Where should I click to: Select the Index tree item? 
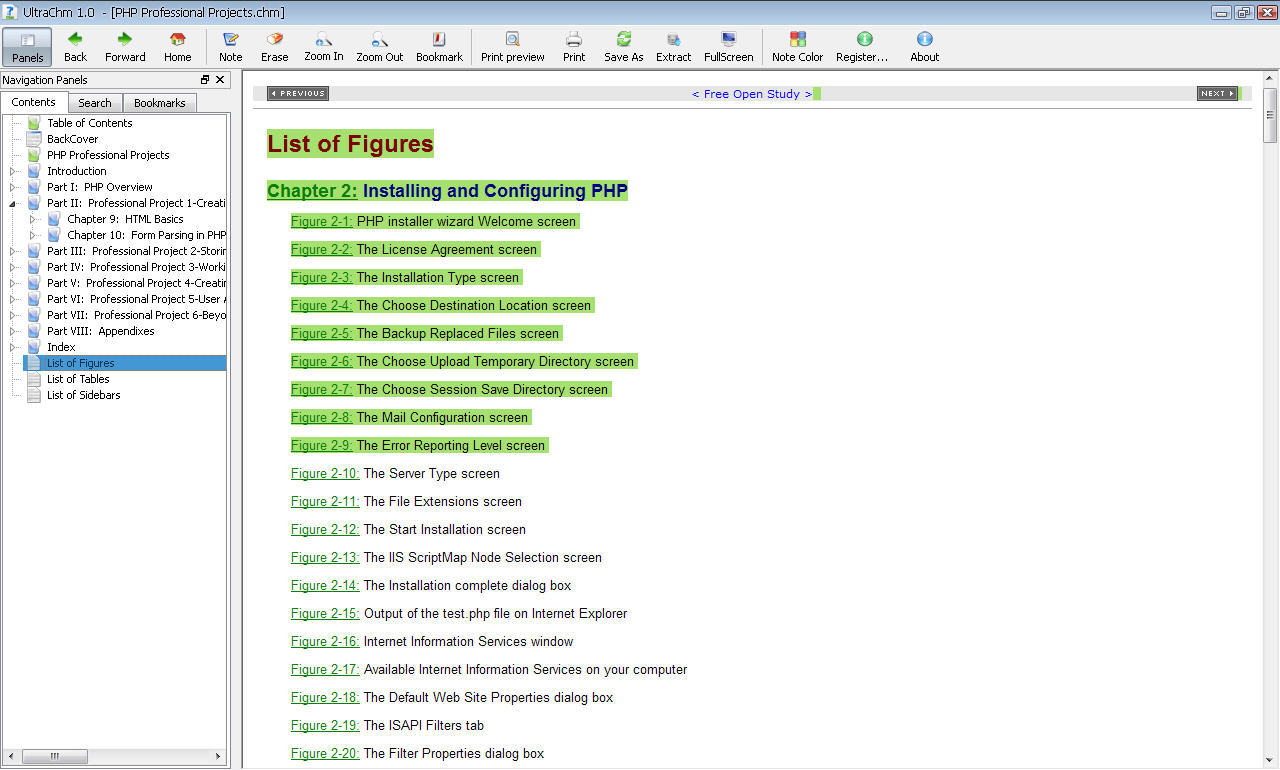61,347
